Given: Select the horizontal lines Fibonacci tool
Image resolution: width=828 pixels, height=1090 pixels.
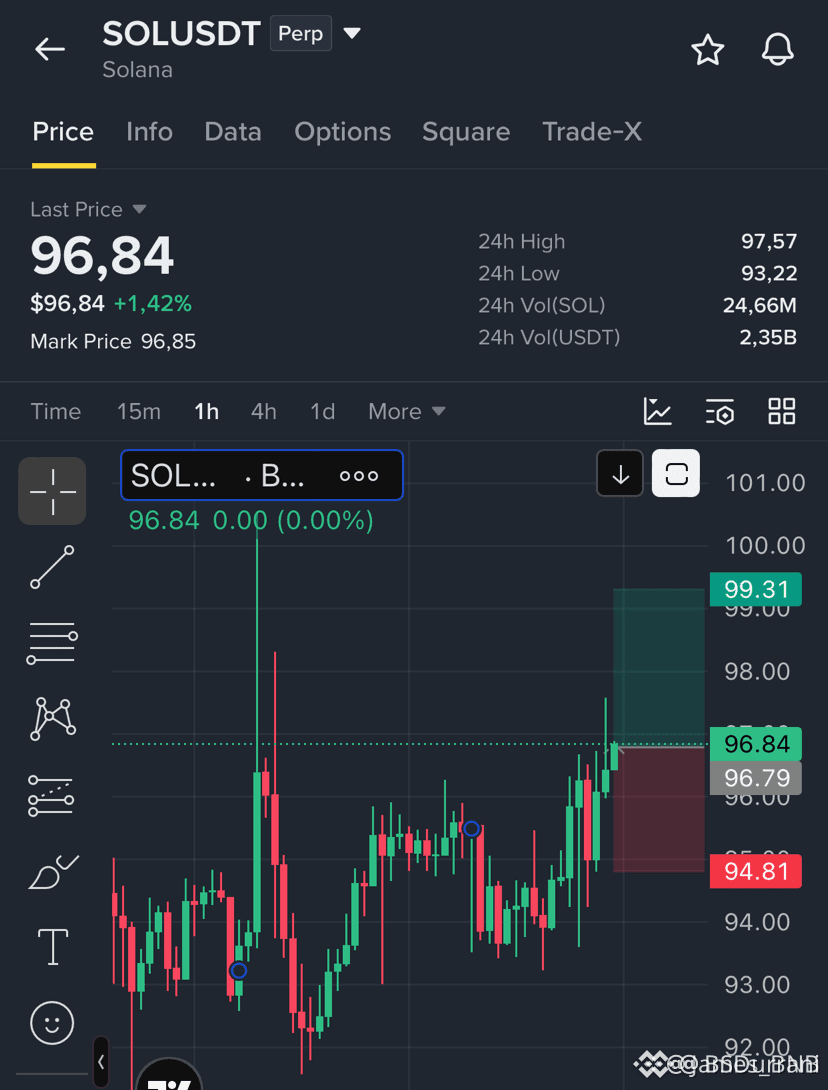Looking at the screenshot, I should pyautogui.click(x=52, y=643).
